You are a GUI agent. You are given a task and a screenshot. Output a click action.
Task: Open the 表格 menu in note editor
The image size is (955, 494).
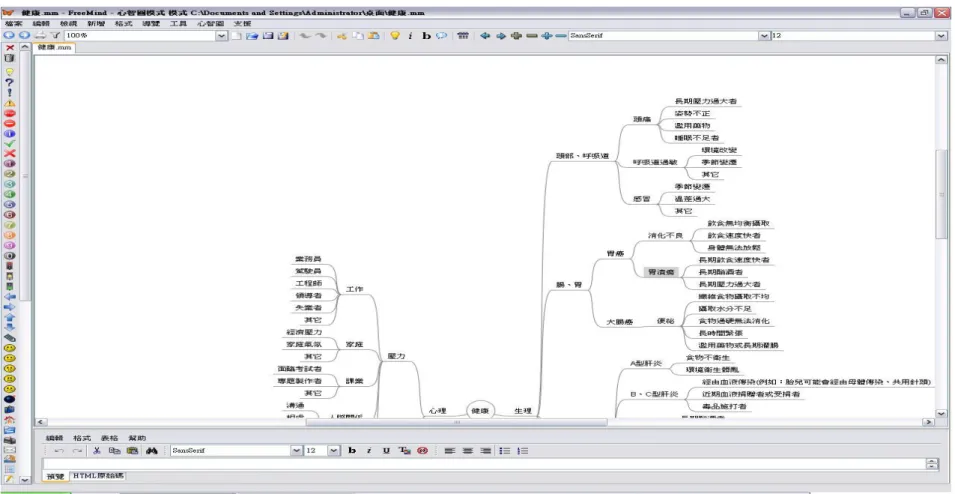(x=110, y=437)
